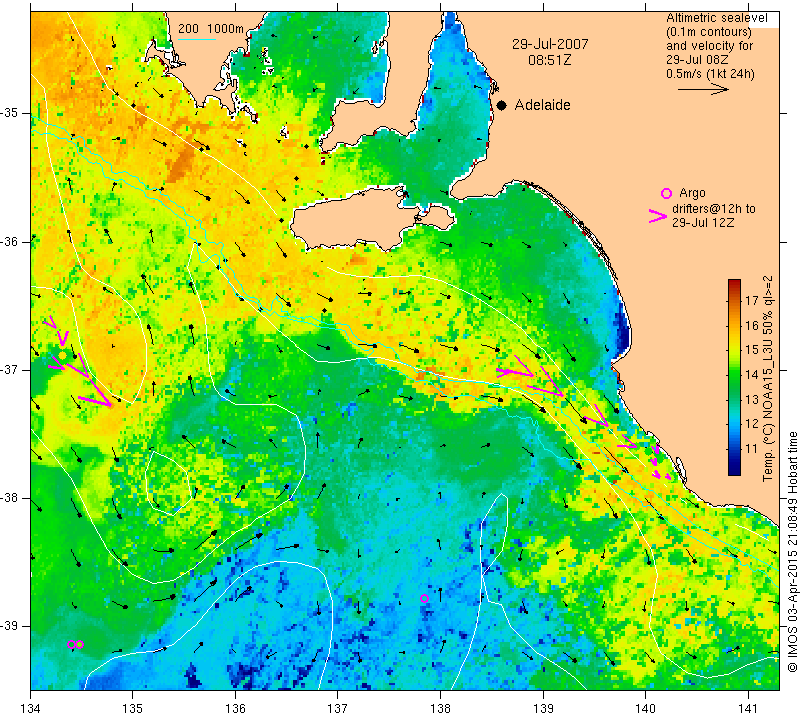Click the Adelaide city black dot marker
The height and width of the screenshot is (720, 800).
(502, 105)
